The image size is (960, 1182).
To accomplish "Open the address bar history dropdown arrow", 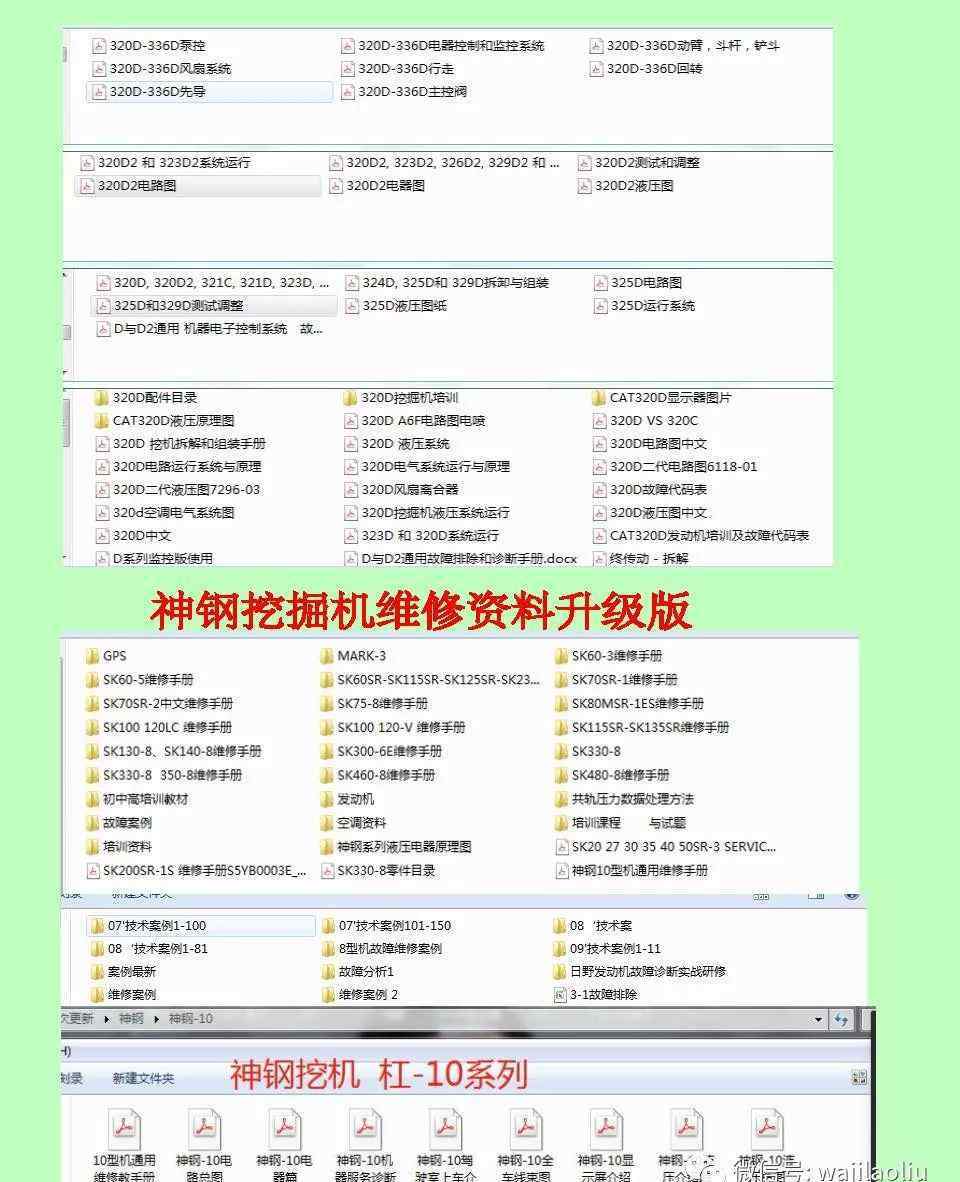I will (x=818, y=1020).
